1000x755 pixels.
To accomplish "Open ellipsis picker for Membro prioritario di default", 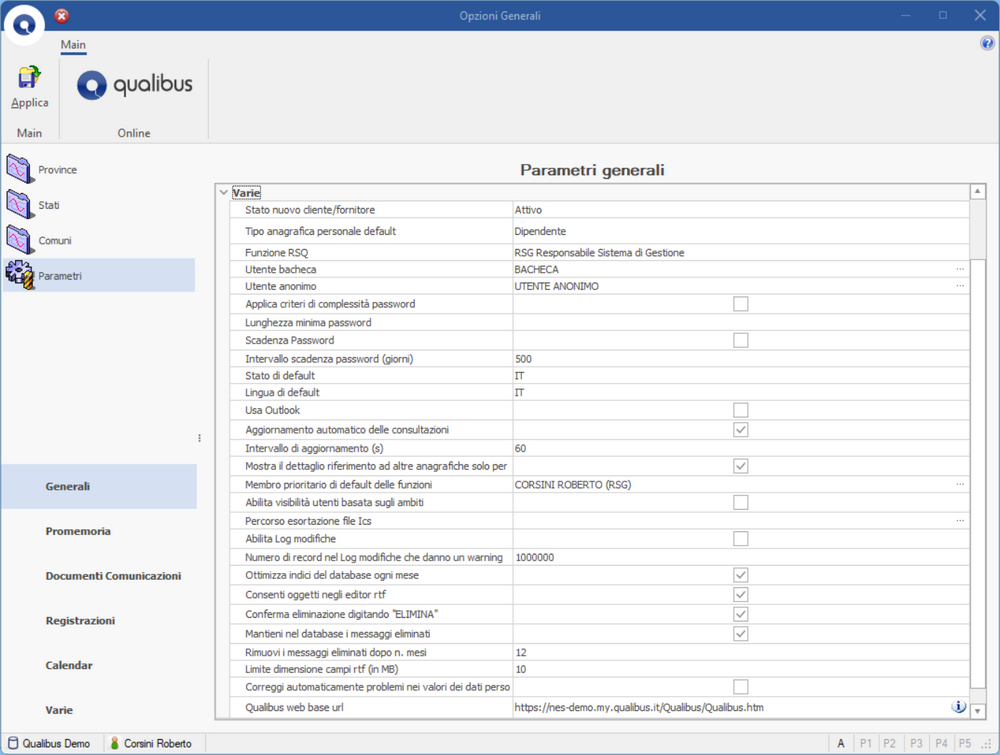I will (x=960, y=484).
